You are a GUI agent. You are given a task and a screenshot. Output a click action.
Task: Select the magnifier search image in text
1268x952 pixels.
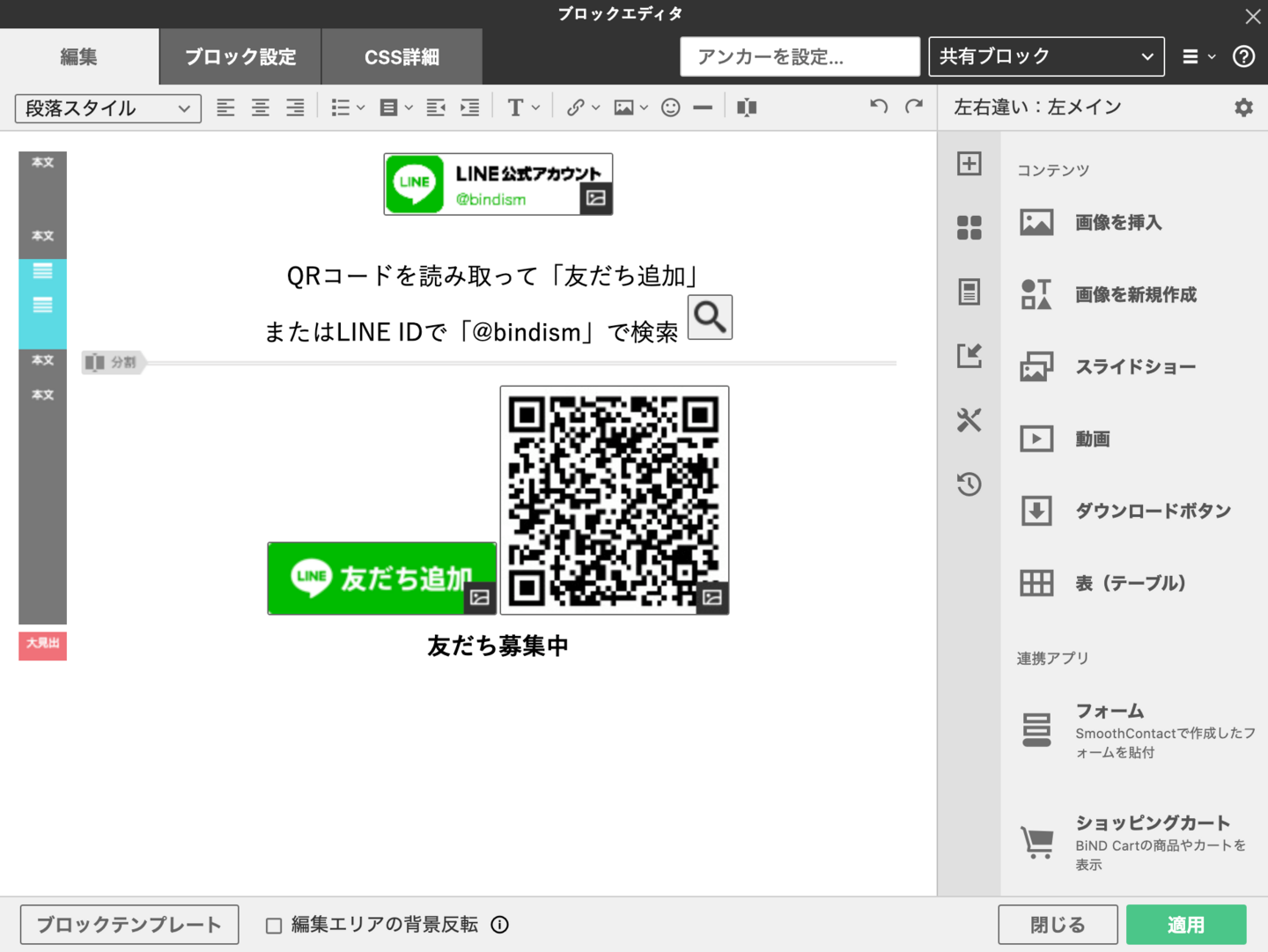coord(710,317)
